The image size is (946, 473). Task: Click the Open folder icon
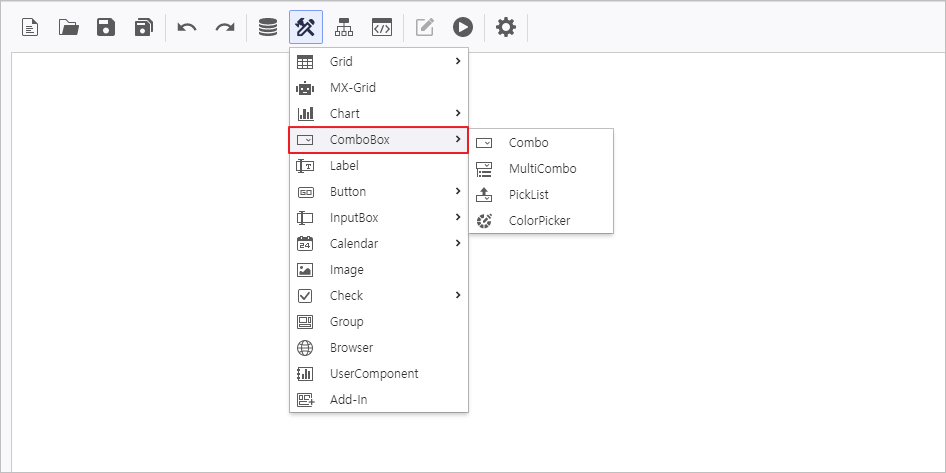click(x=68, y=28)
